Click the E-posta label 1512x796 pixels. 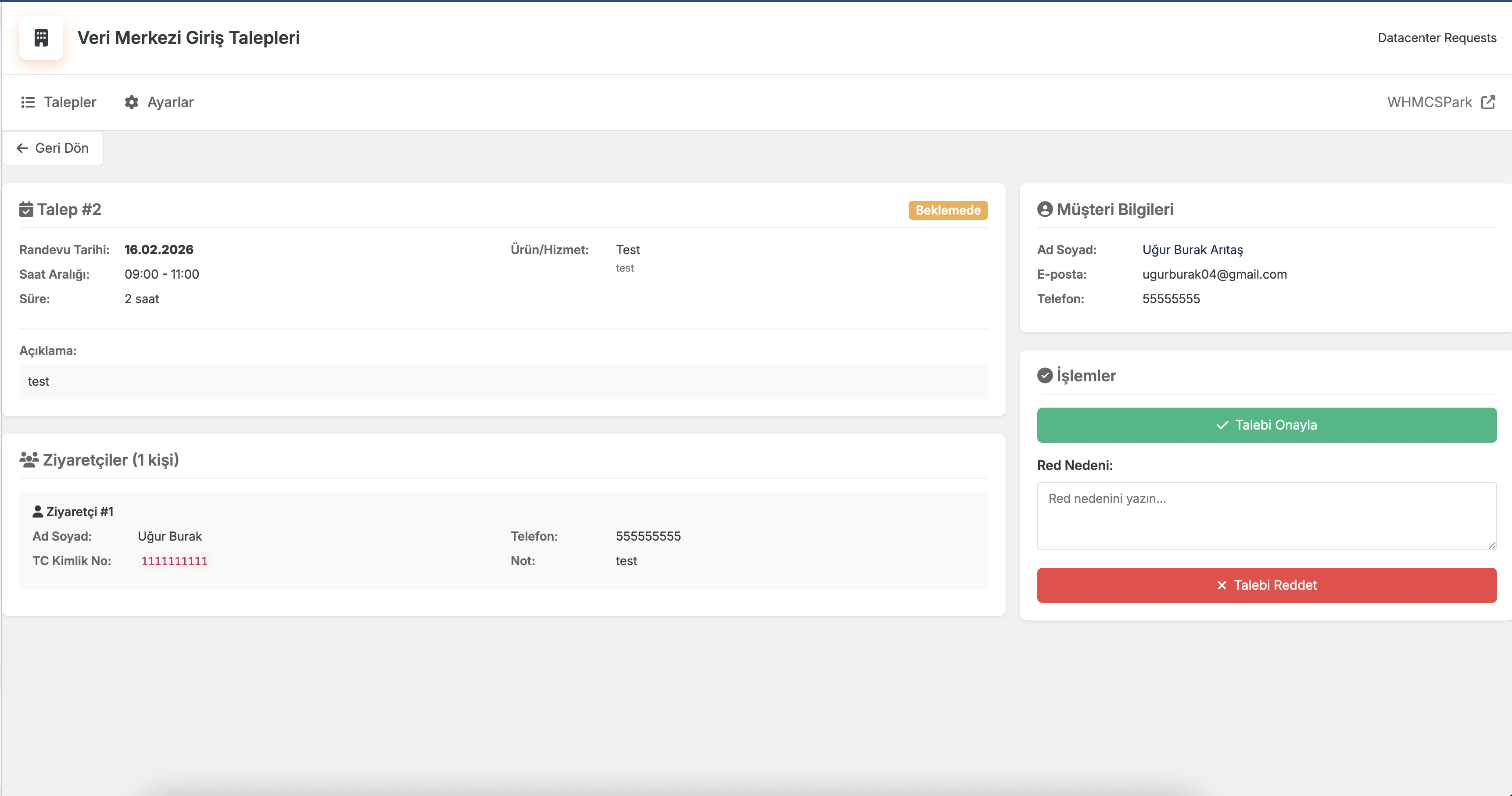coord(1062,274)
